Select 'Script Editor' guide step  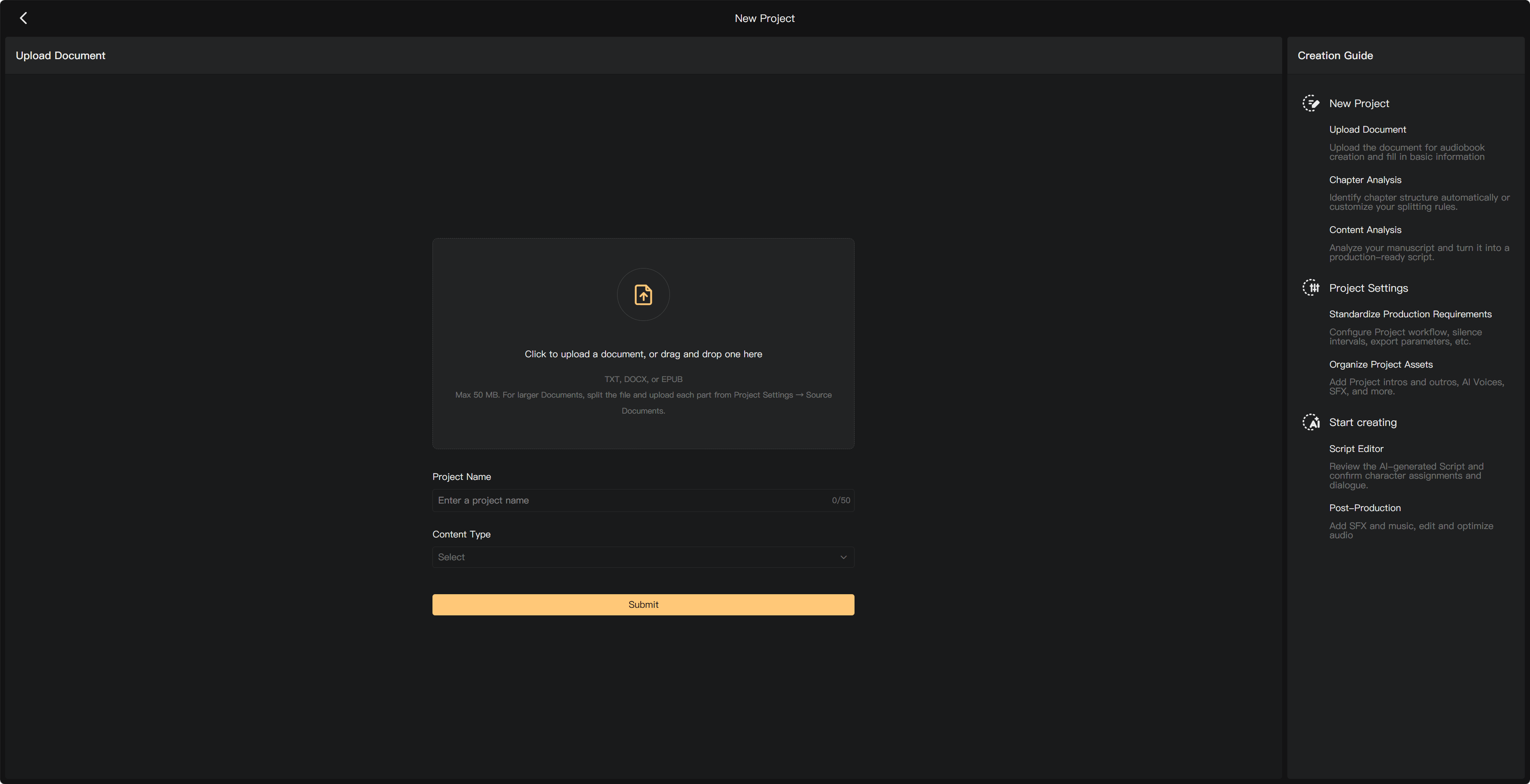tap(1356, 449)
